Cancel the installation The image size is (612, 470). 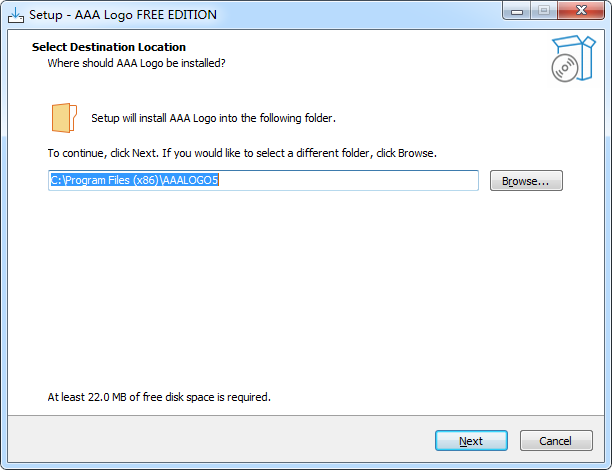tap(555, 441)
